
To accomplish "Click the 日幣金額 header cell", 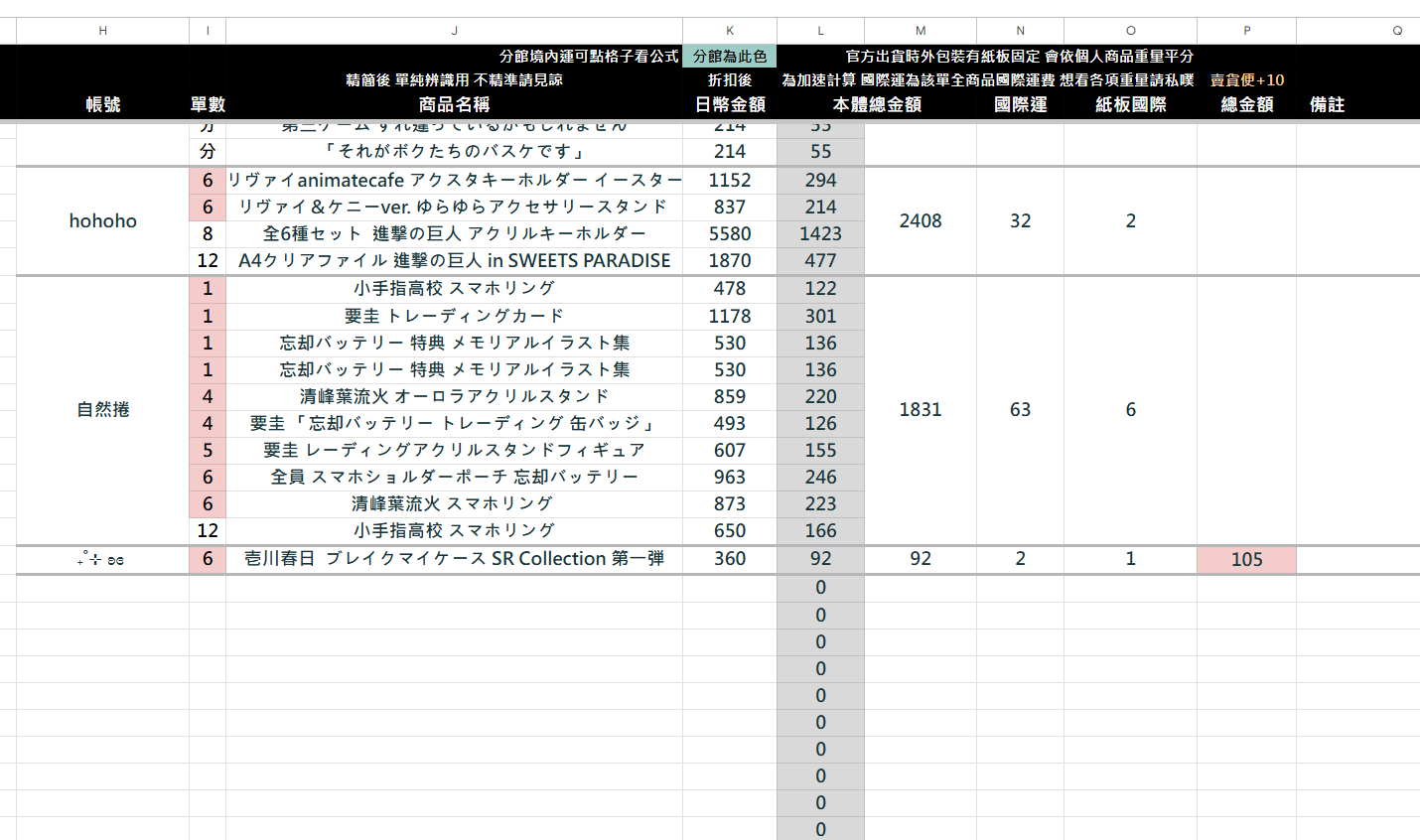I will pyautogui.click(x=730, y=104).
